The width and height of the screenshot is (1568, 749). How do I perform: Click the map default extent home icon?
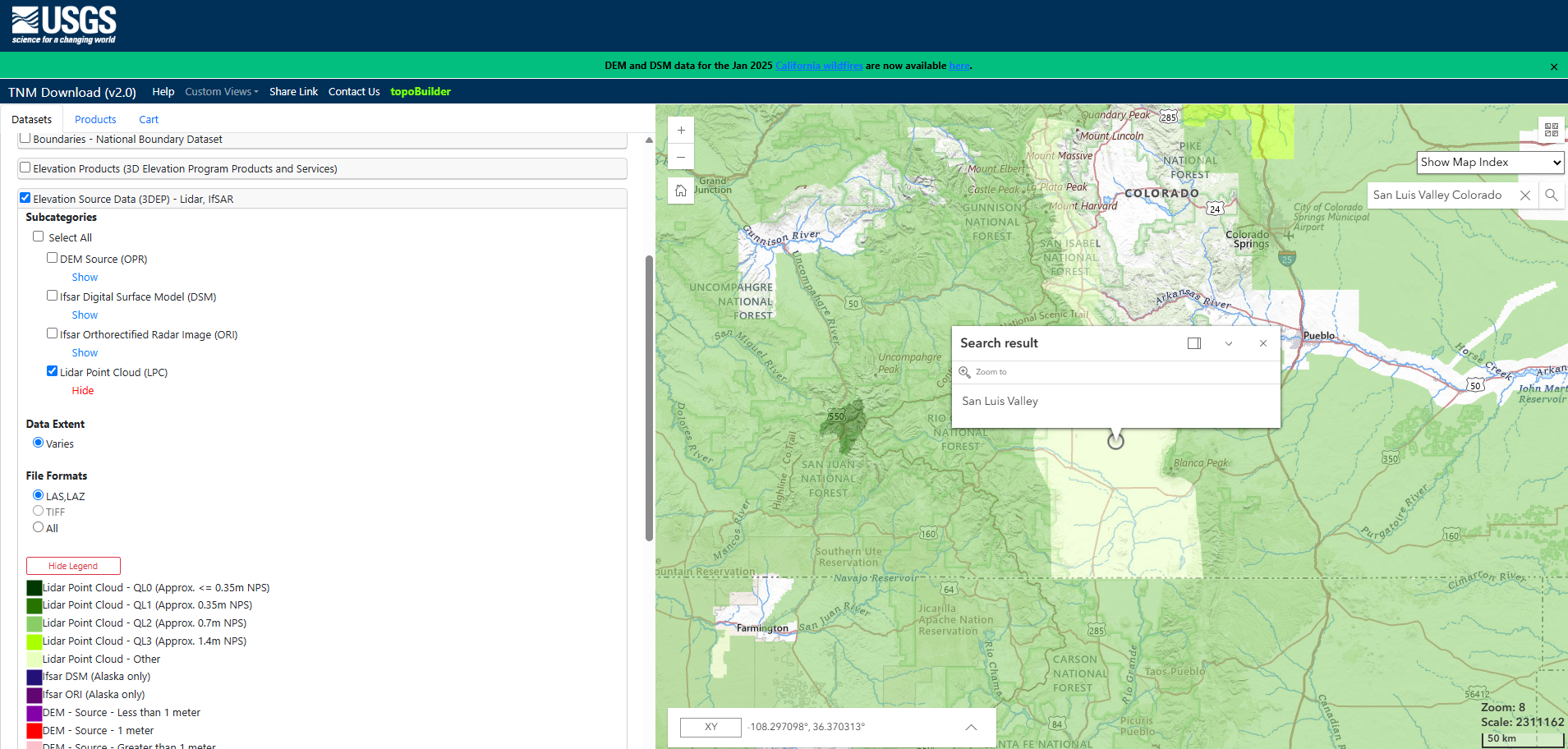(681, 191)
